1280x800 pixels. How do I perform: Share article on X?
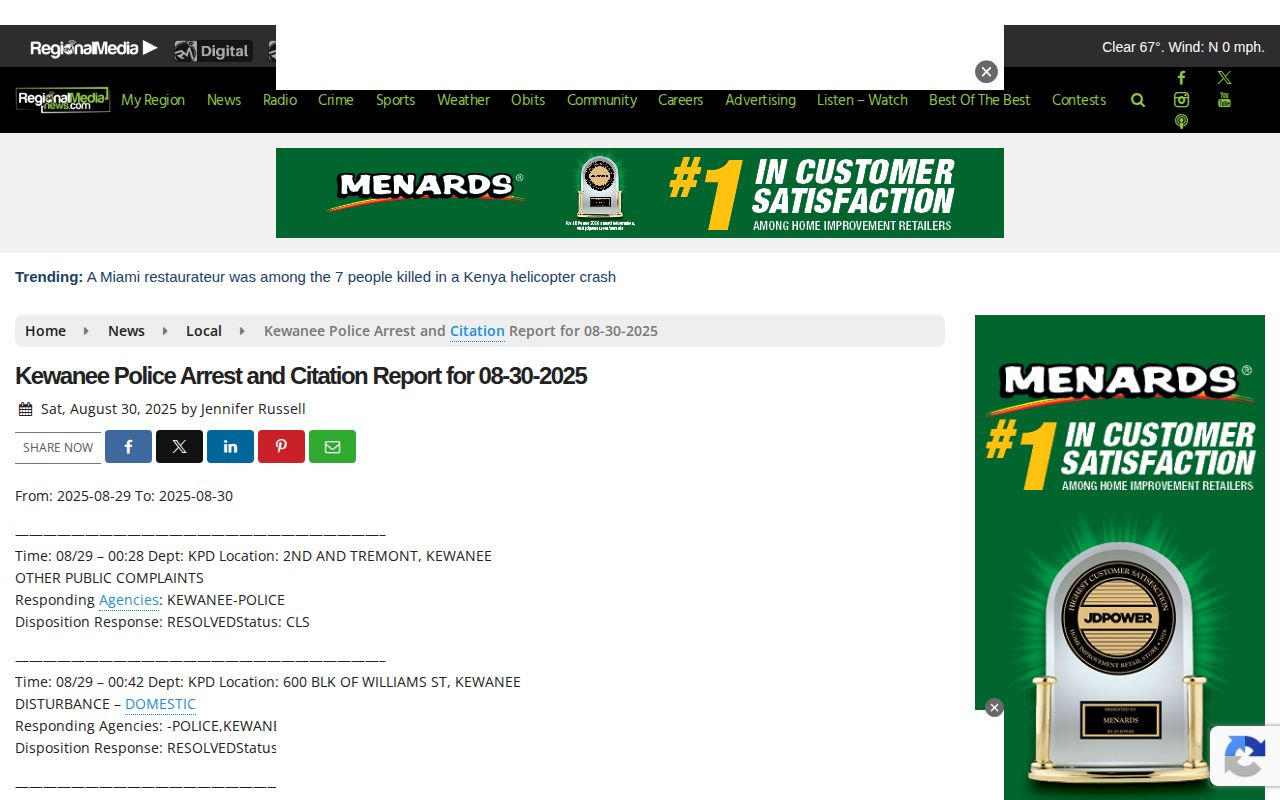[179, 446]
